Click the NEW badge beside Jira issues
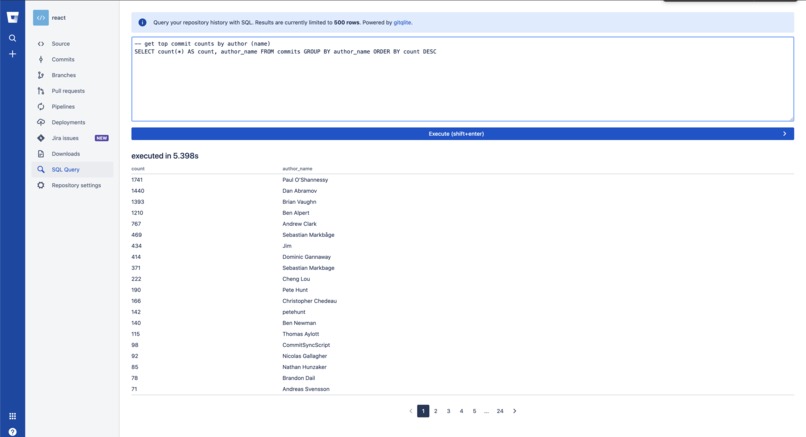This screenshot has height=437, width=806. (102, 138)
